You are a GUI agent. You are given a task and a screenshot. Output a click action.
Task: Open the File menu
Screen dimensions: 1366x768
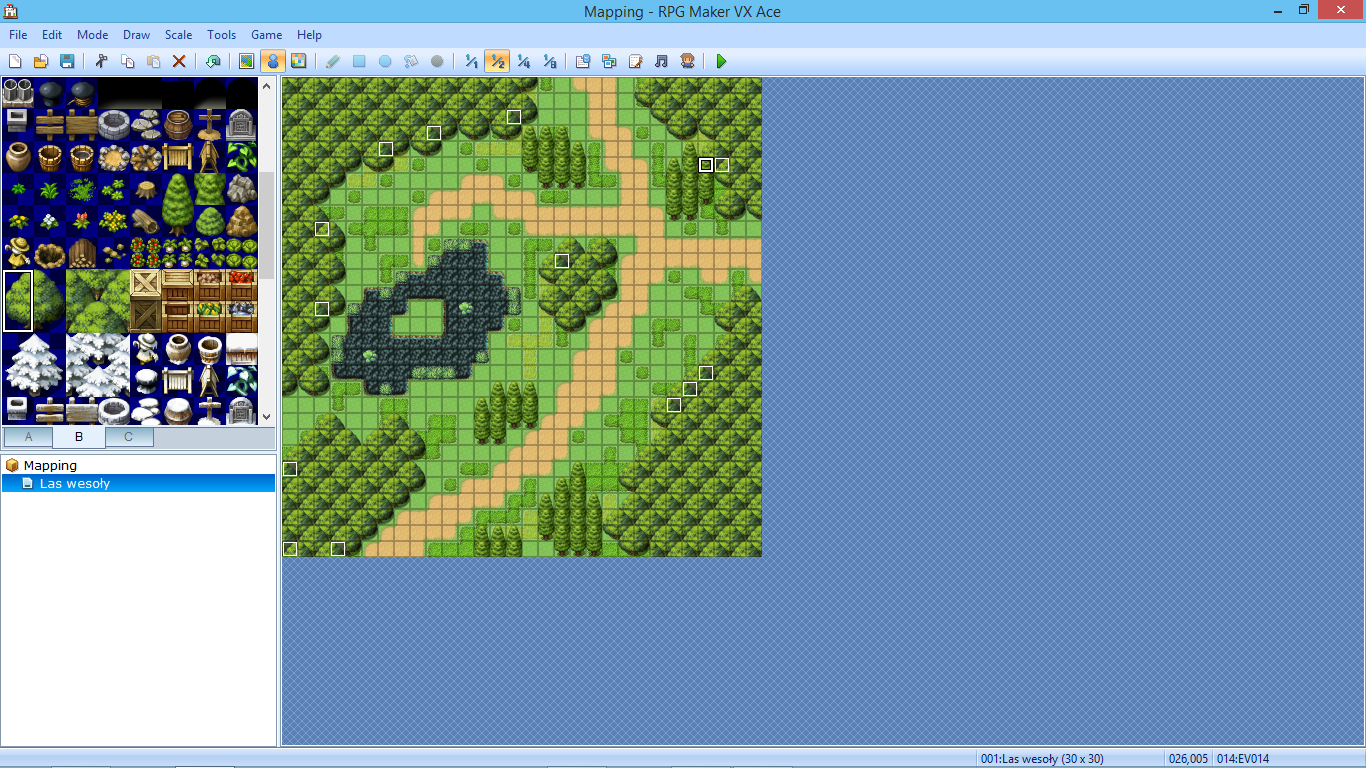click(18, 35)
